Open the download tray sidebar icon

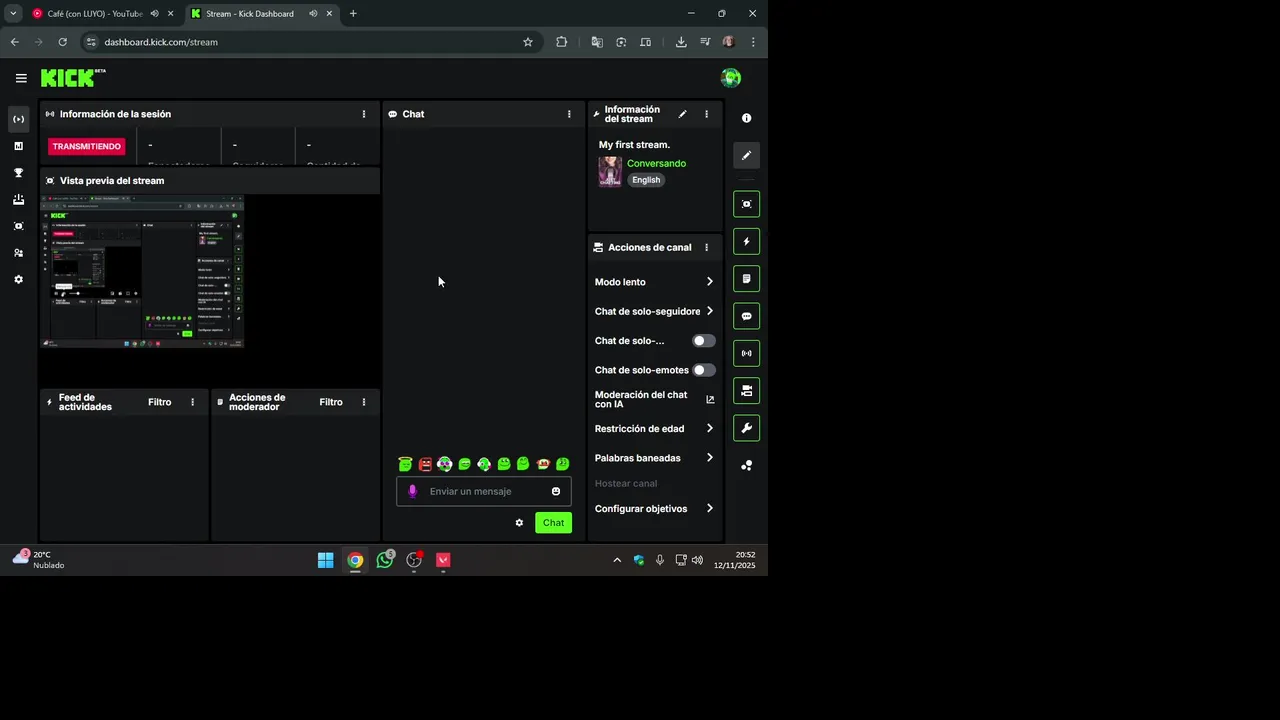pos(18,200)
